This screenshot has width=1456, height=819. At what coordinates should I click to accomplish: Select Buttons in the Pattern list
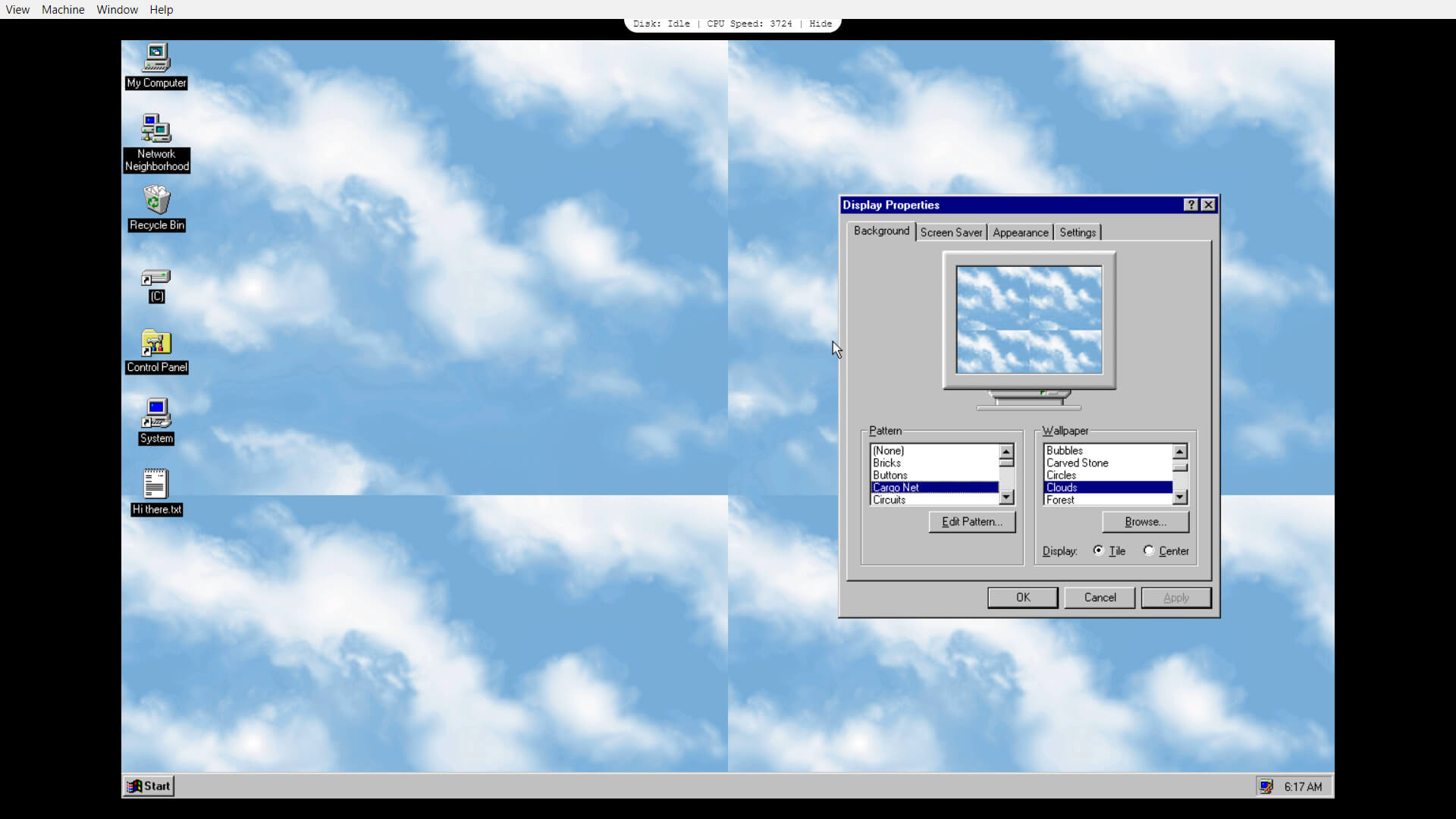[x=934, y=475]
